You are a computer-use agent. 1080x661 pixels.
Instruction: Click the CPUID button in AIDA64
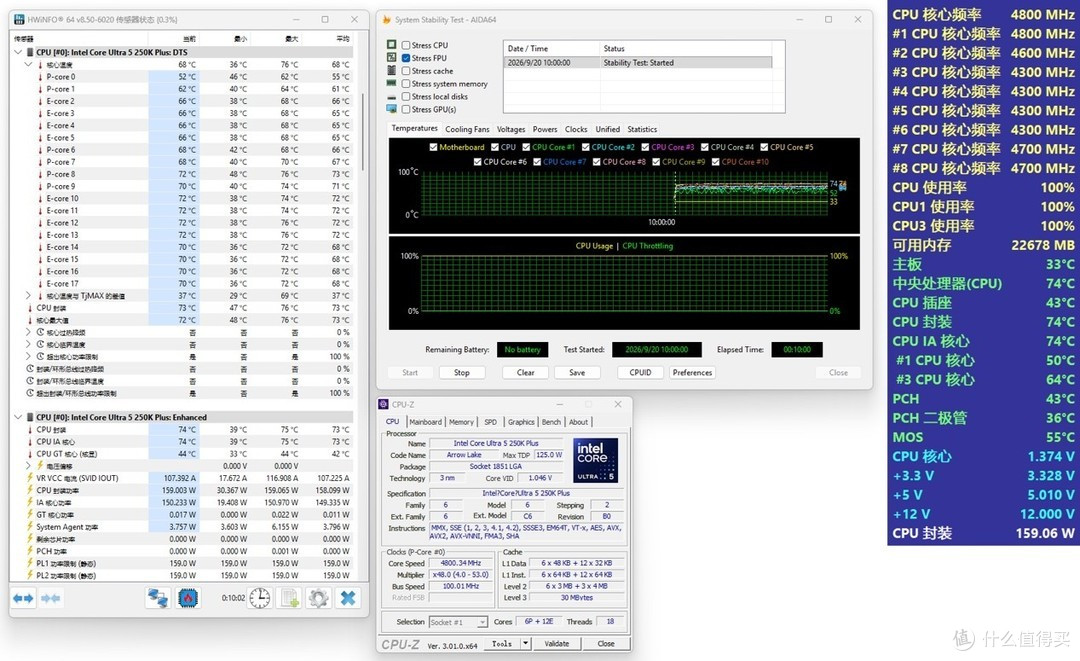pos(640,373)
